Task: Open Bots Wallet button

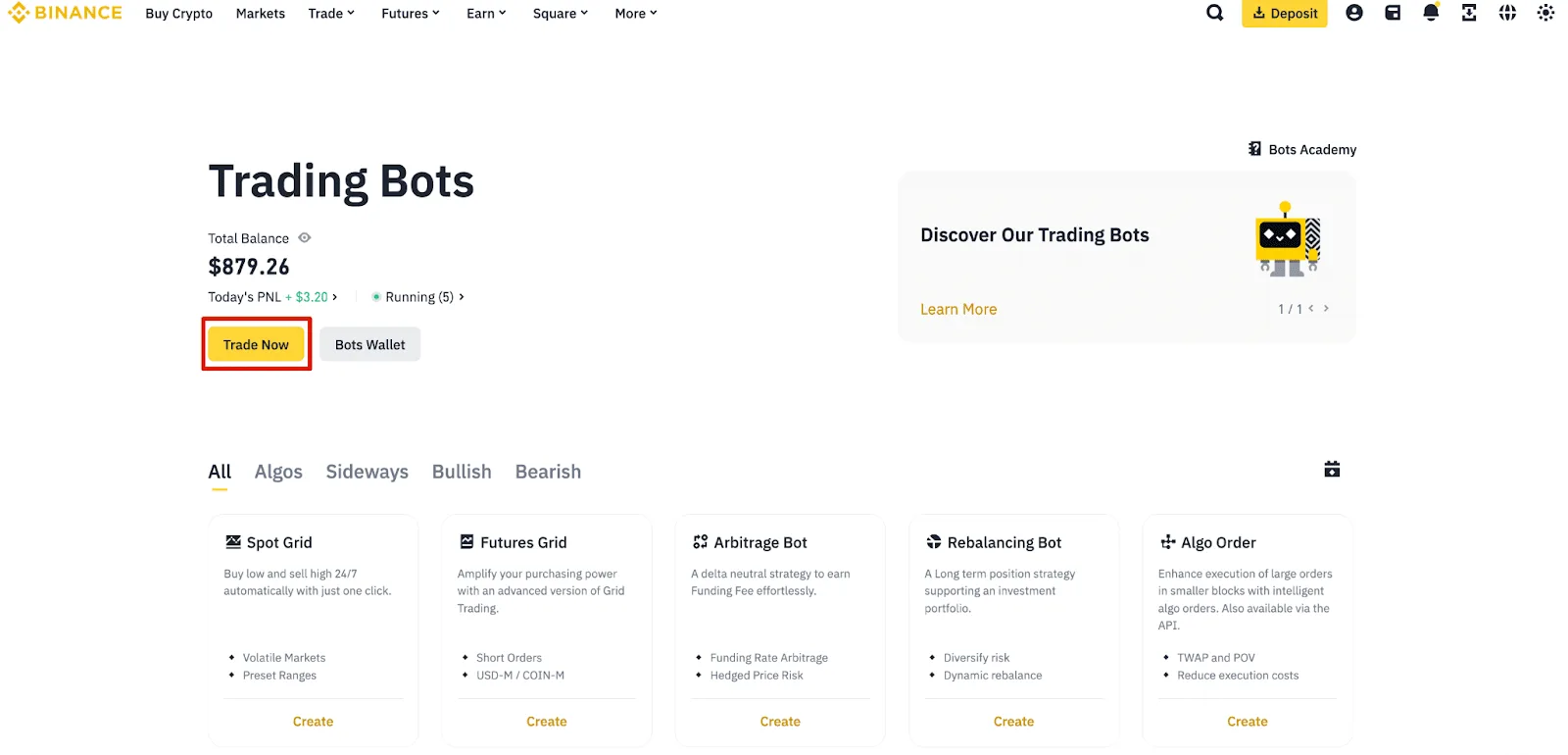Action: [x=369, y=344]
